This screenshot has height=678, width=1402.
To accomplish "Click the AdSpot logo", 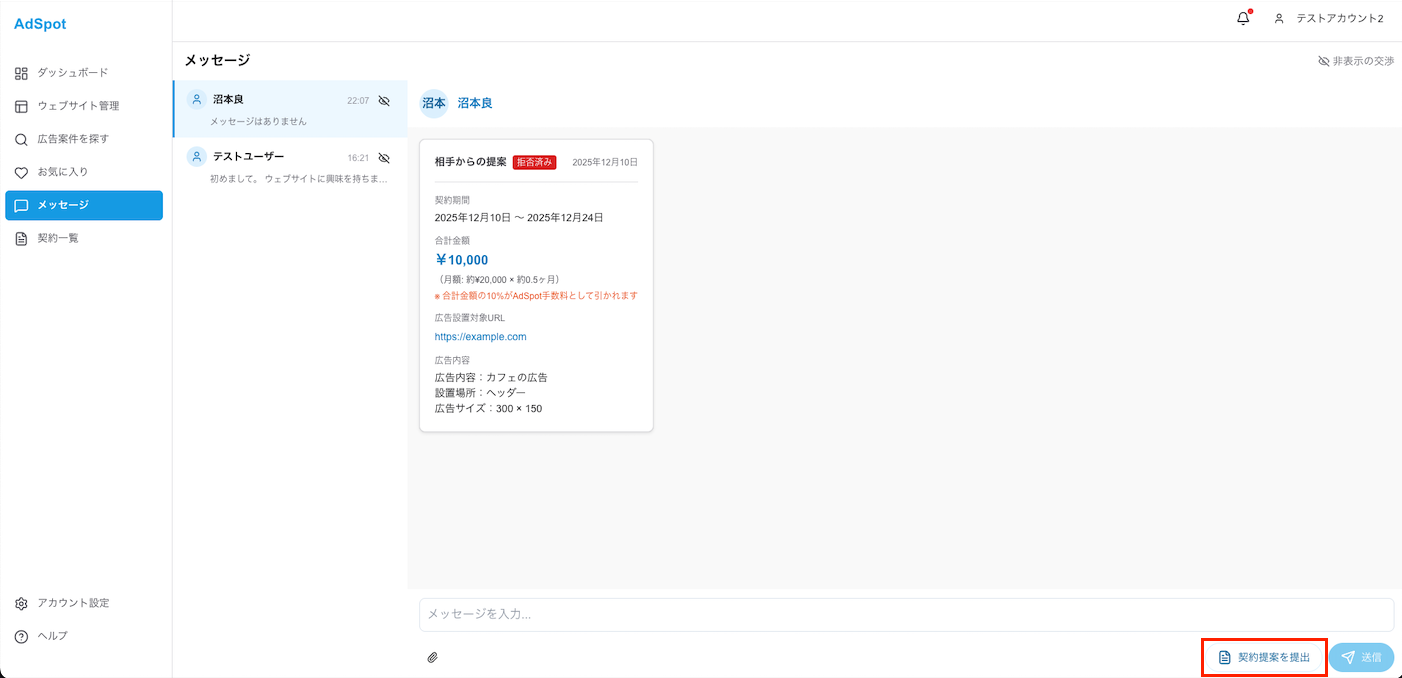I will point(40,24).
